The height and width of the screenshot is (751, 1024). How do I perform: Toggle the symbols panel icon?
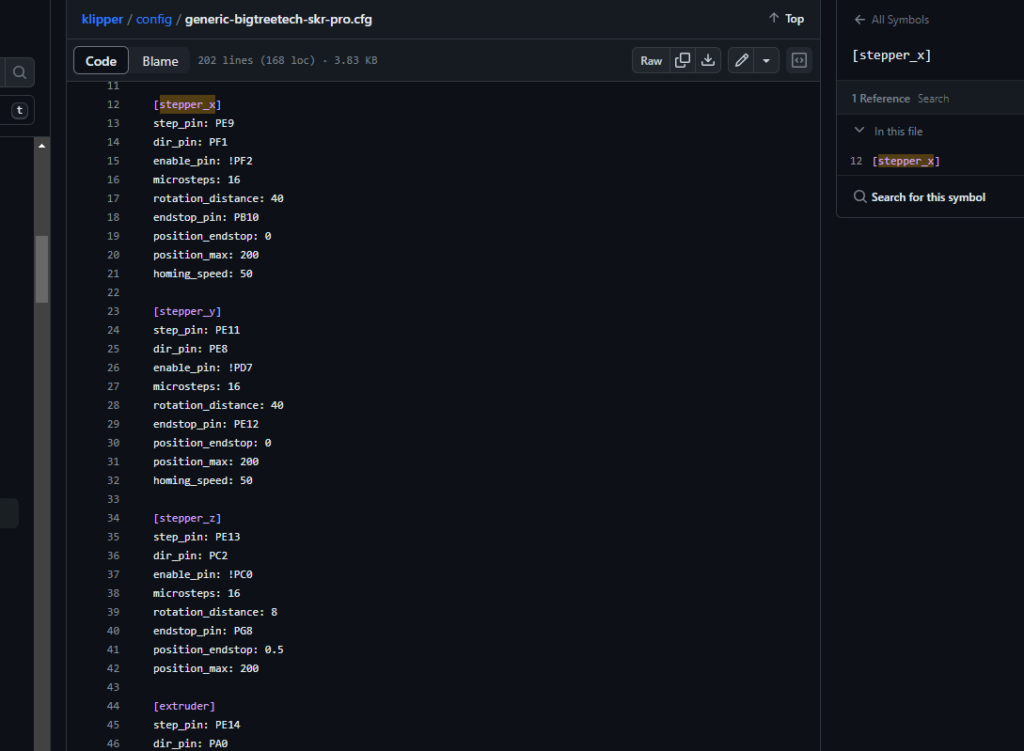(x=799, y=61)
